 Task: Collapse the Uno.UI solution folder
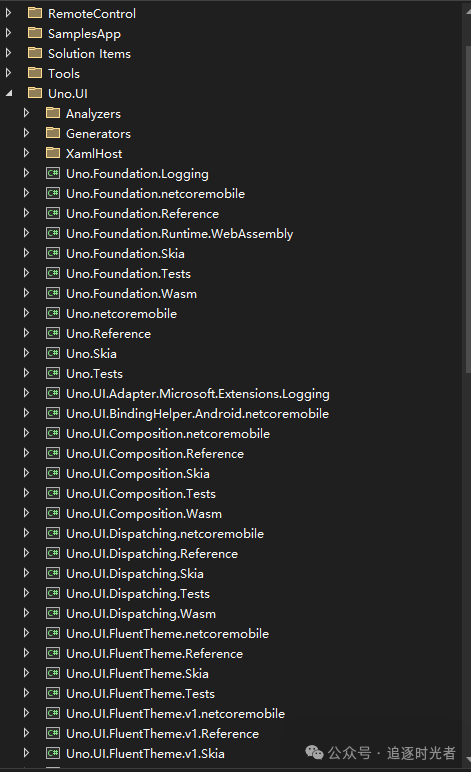9,93
